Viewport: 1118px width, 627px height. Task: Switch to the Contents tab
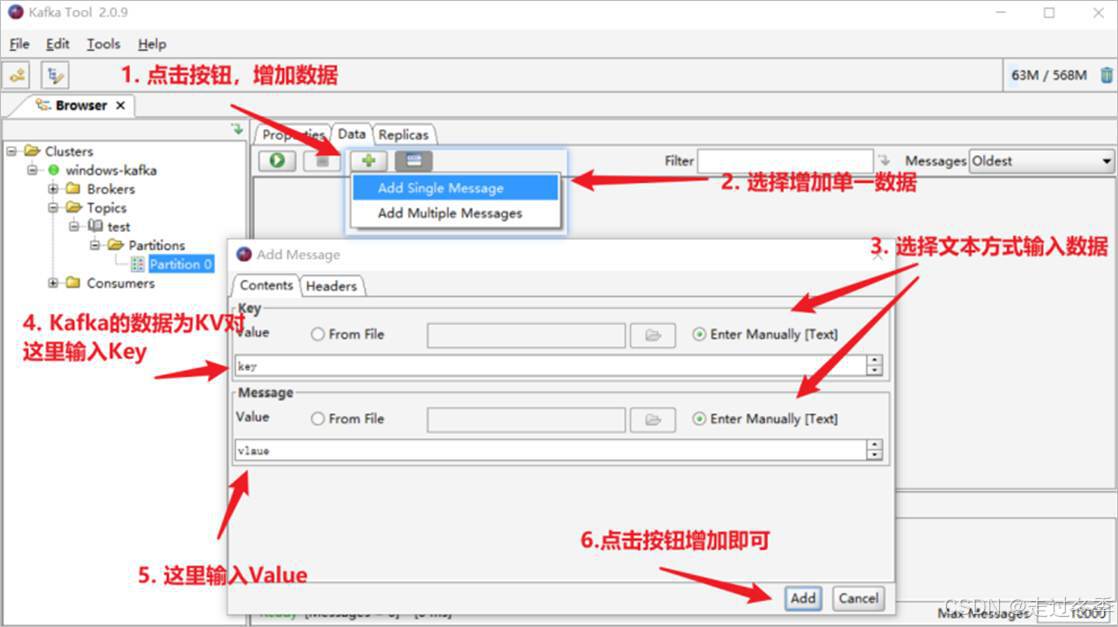coord(266,285)
